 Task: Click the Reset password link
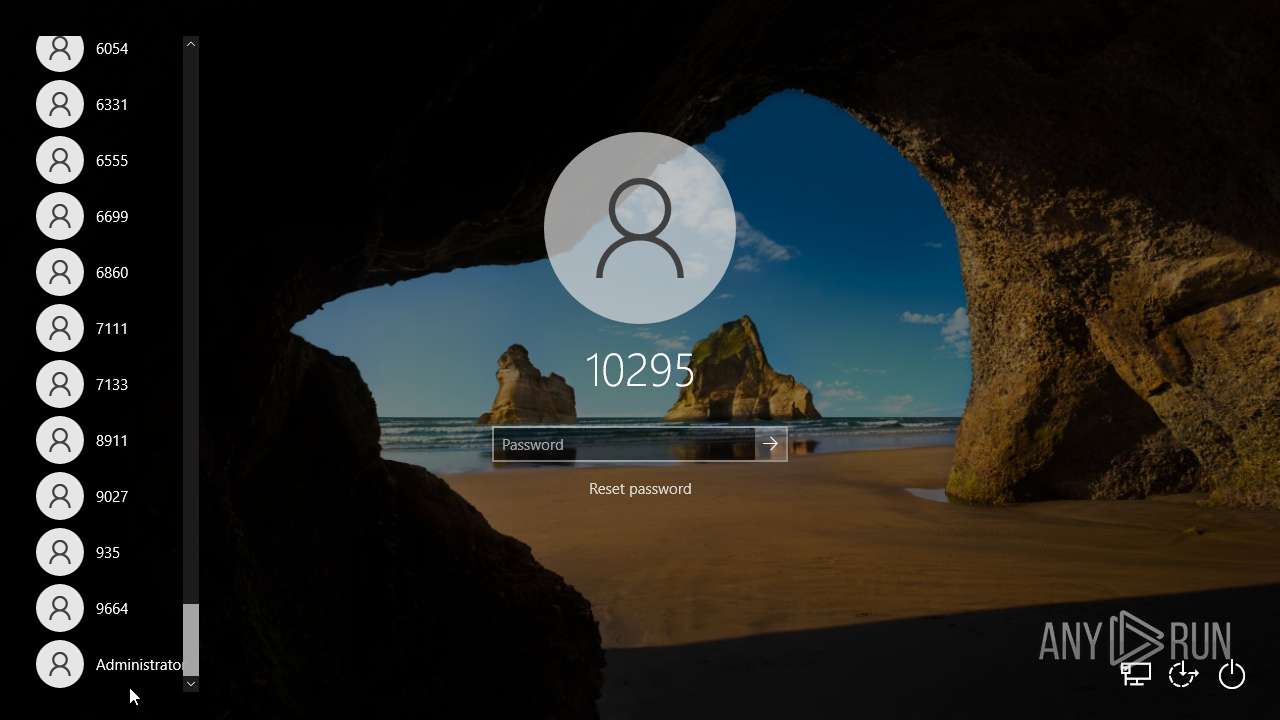[x=640, y=489]
